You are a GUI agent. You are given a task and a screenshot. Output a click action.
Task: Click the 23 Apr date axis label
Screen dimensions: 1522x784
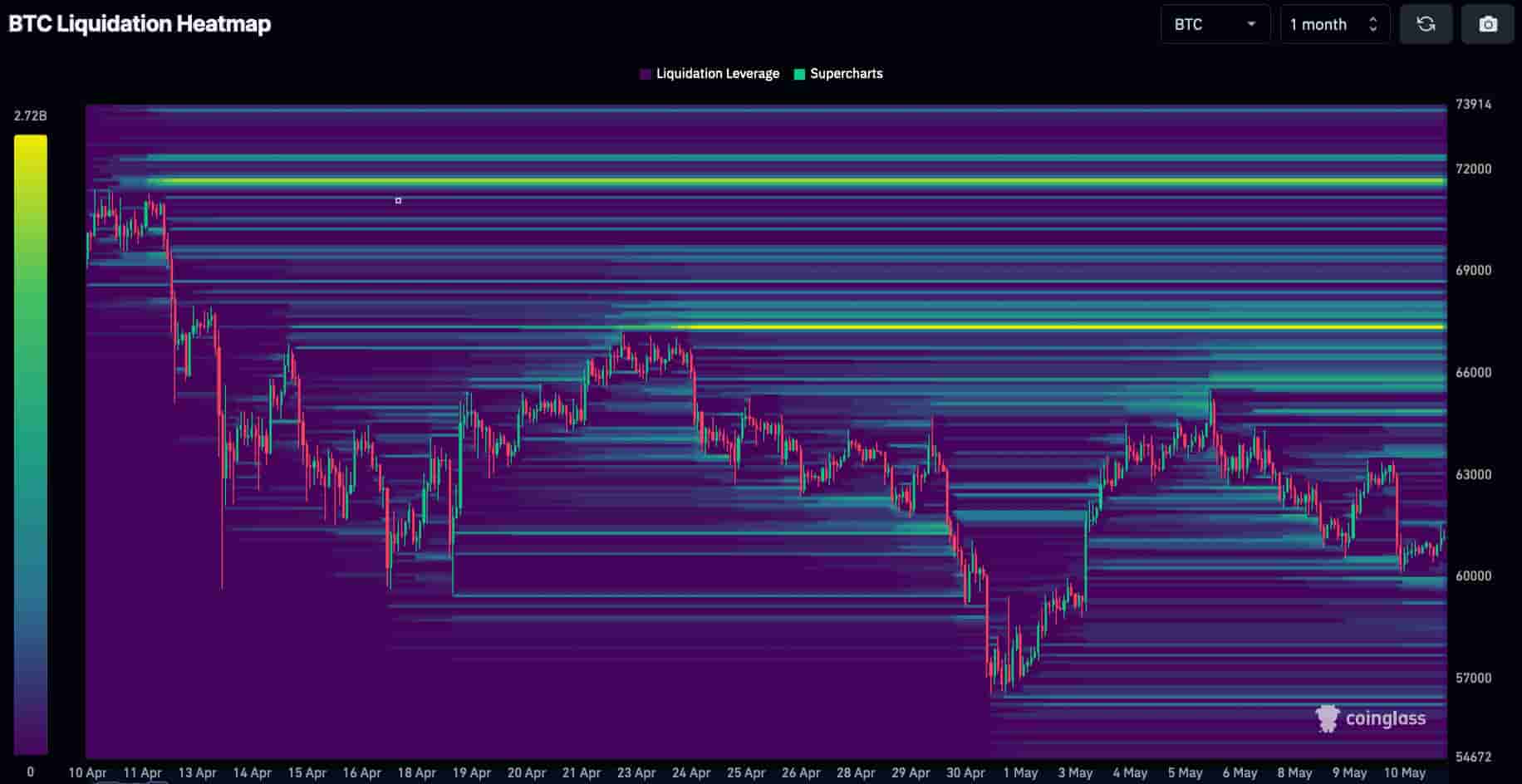pos(636,772)
